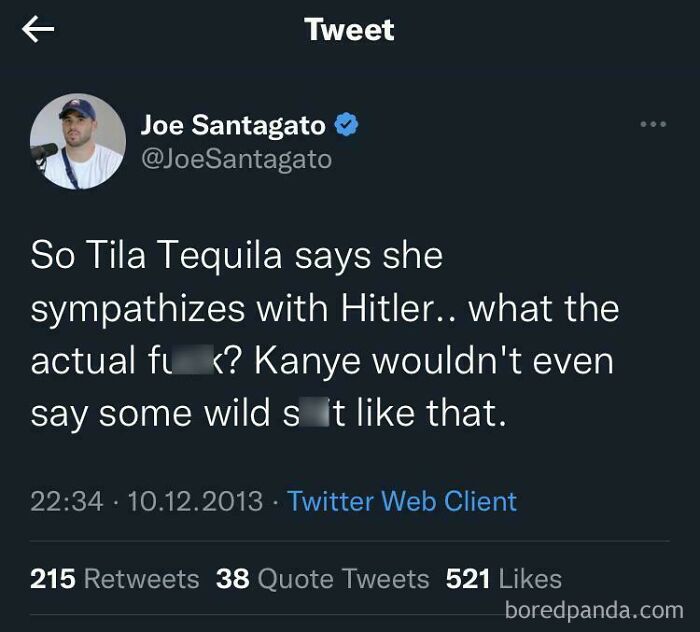Viewport: 700px width, 632px height.
Task: Click the 22:34 timestamp
Action: tap(67, 501)
